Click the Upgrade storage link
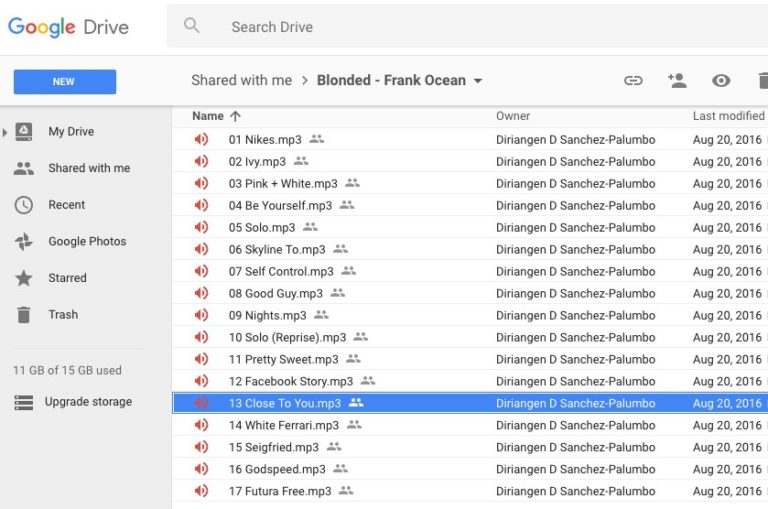 (x=88, y=402)
